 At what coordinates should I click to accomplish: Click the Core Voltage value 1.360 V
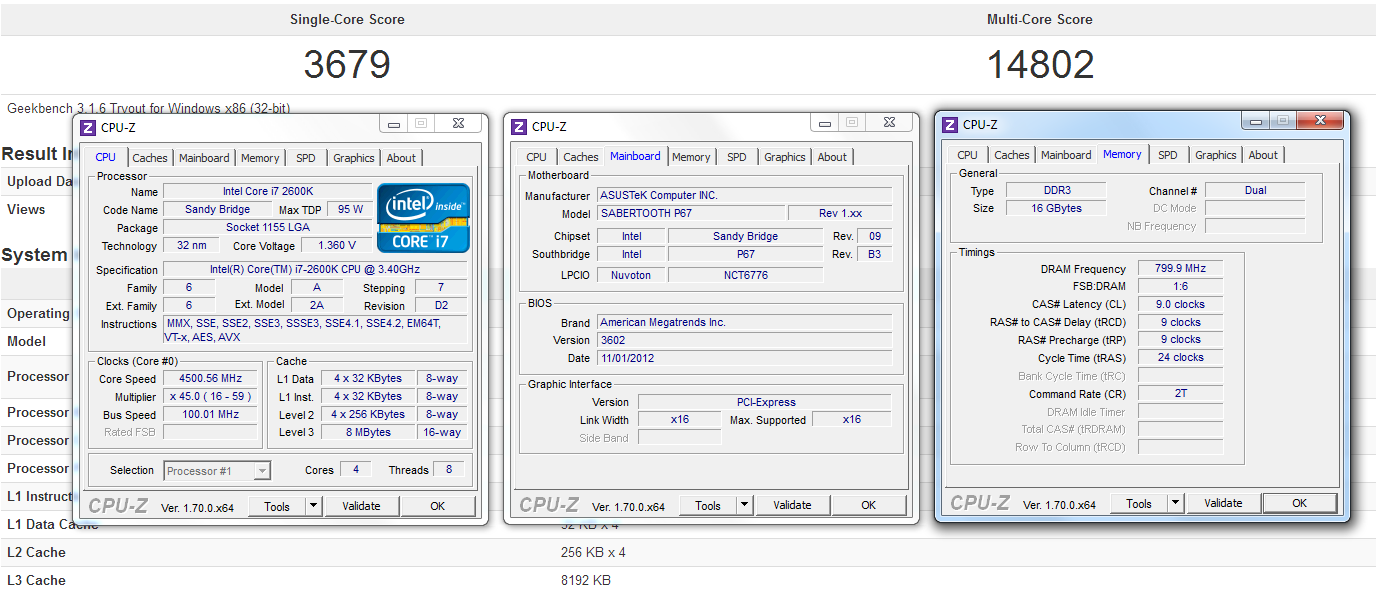337,245
